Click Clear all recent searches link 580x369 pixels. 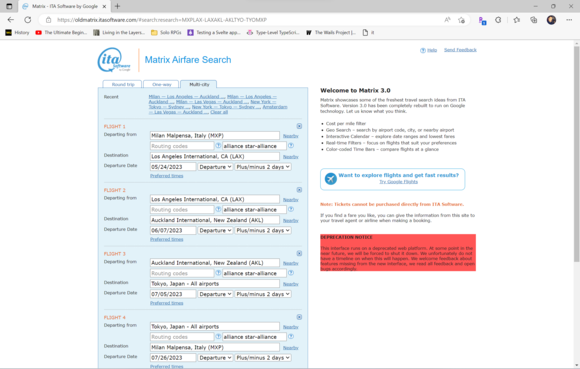click(219, 112)
